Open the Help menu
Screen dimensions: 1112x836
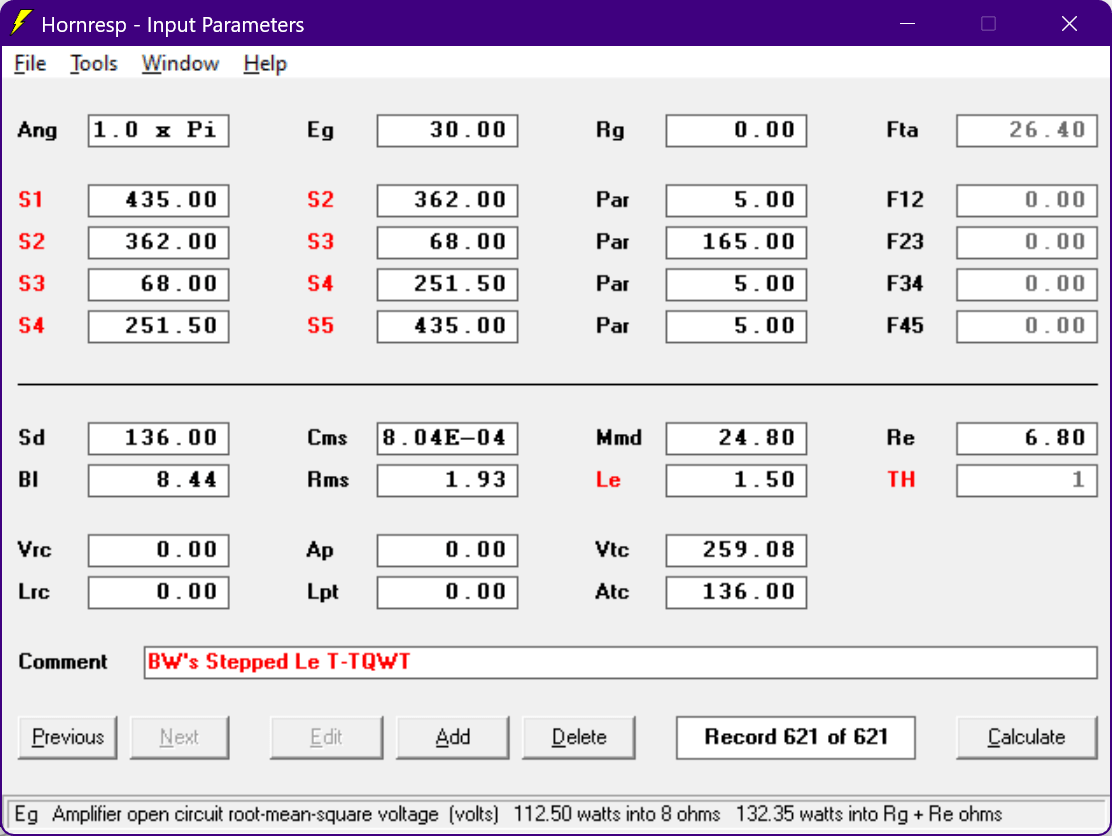pos(265,64)
